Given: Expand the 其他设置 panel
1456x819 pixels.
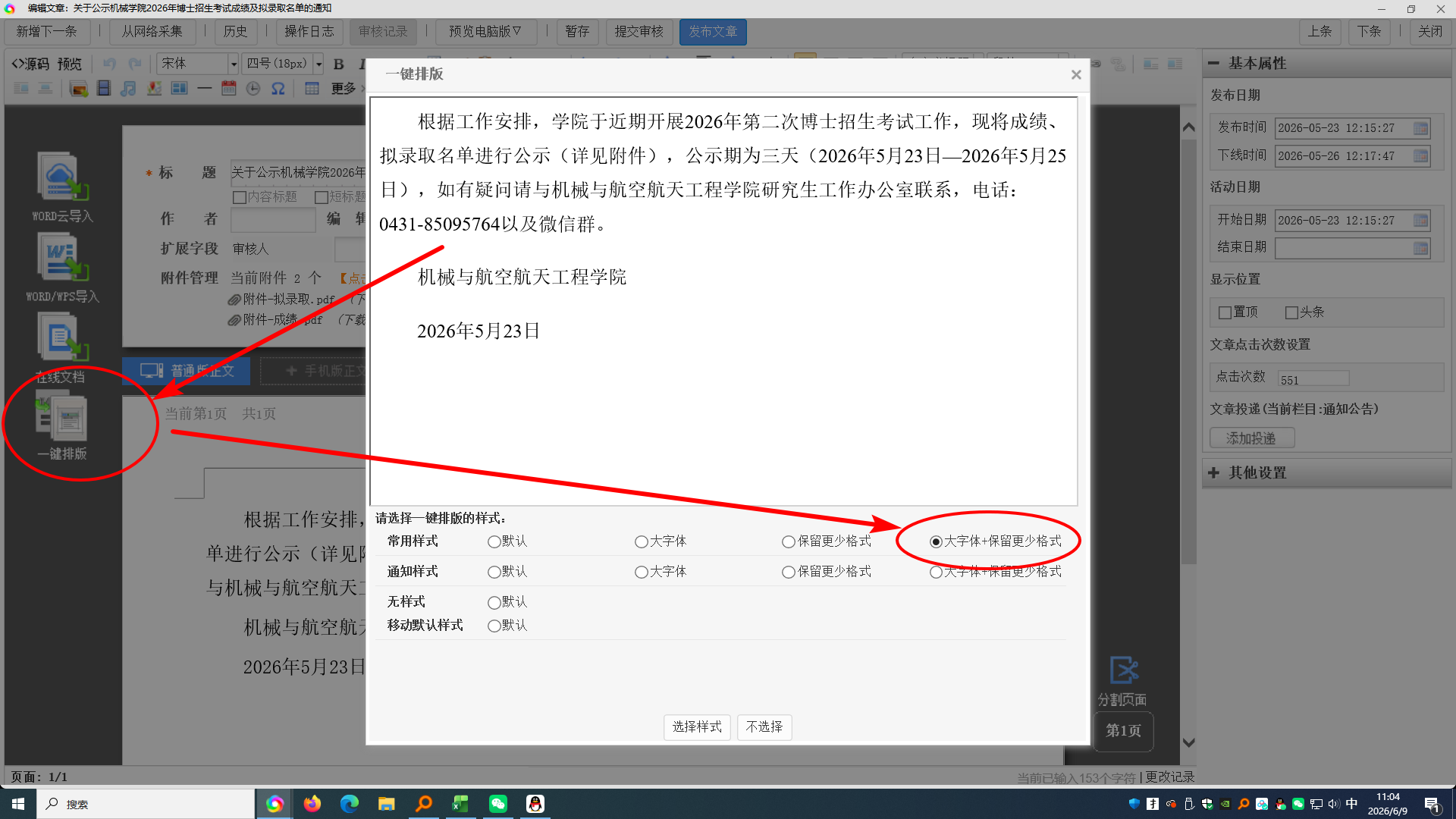Looking at the screenshot, I should [x=1214, y=473].
